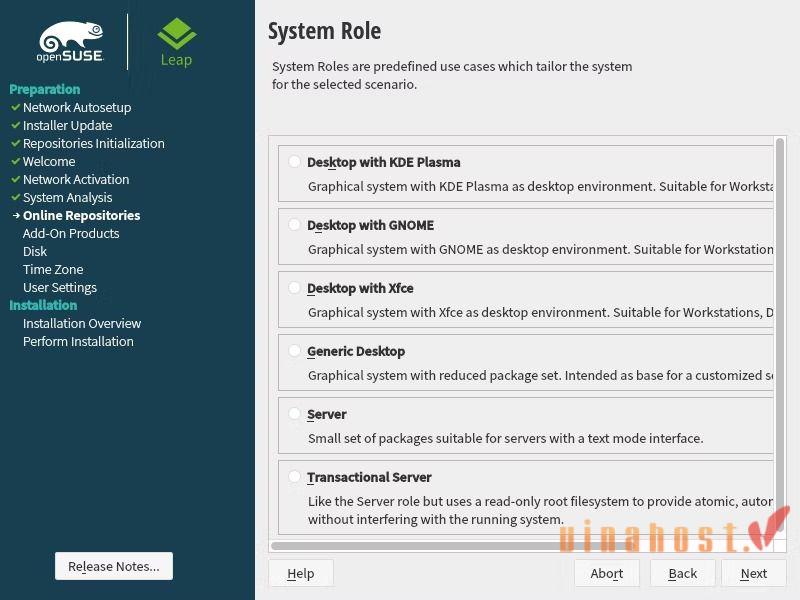Click the arrow marker beside Online Repositories
This screenshot has width=800, height=600.
(16, 215)
